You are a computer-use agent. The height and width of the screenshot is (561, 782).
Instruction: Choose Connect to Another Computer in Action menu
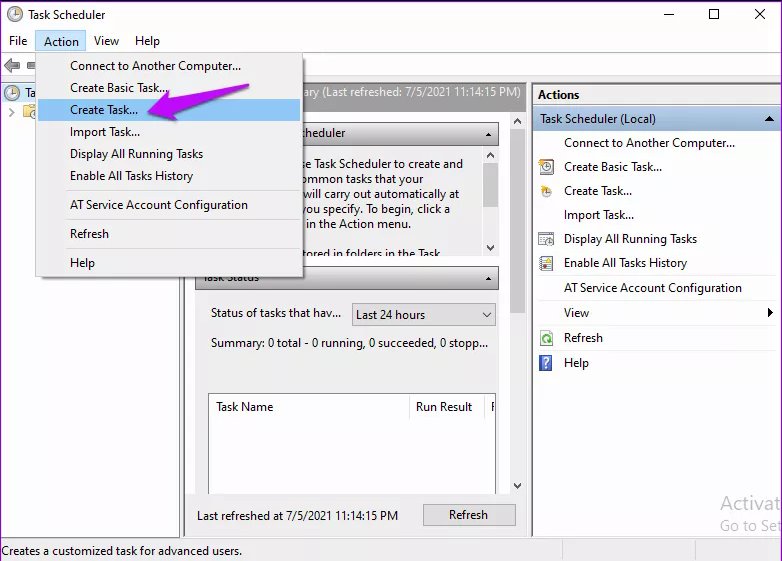[169, 66]
